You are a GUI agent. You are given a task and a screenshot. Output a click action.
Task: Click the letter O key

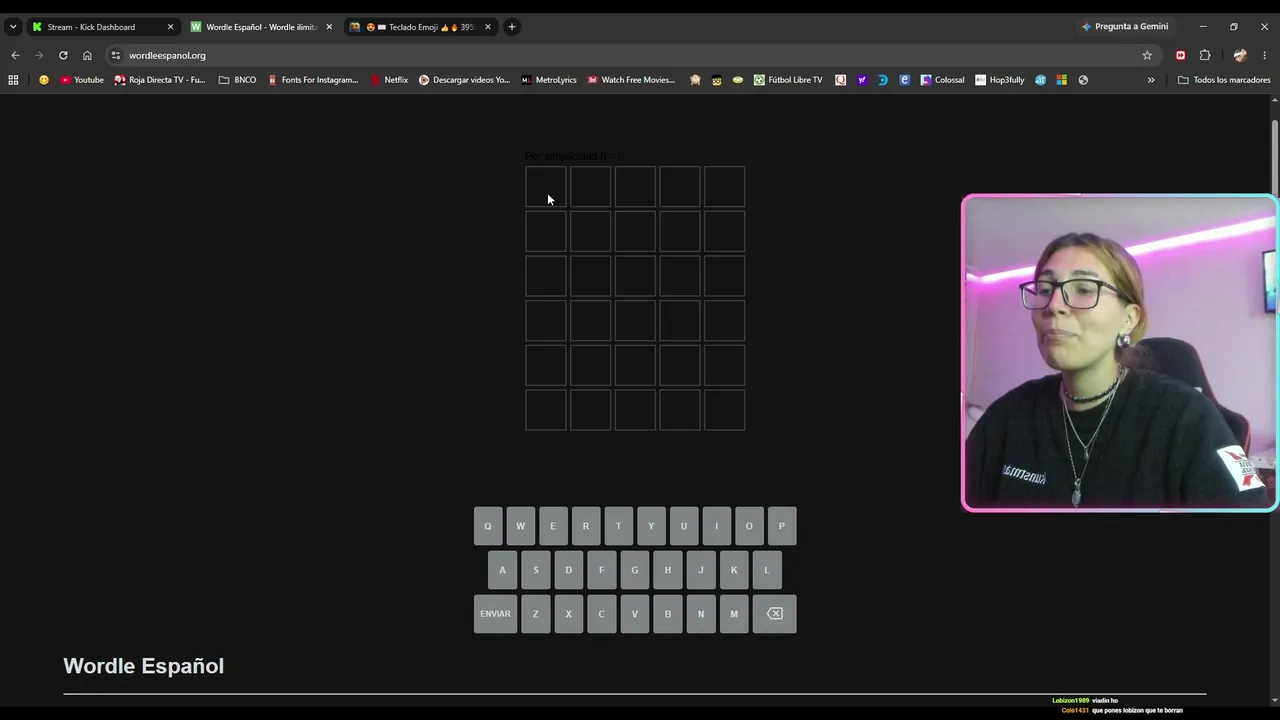coord(749,526)
